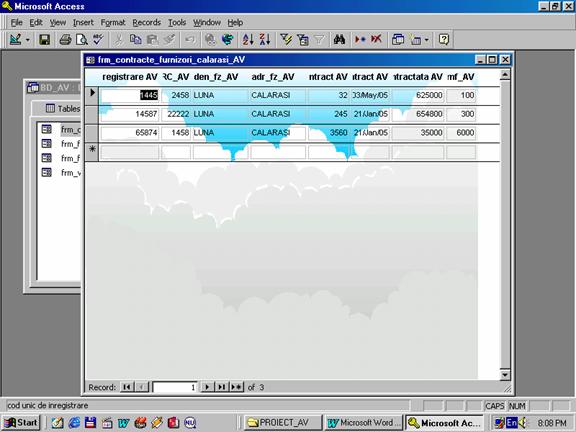Click the Delete Record toolbar icon

pos(376,39)
